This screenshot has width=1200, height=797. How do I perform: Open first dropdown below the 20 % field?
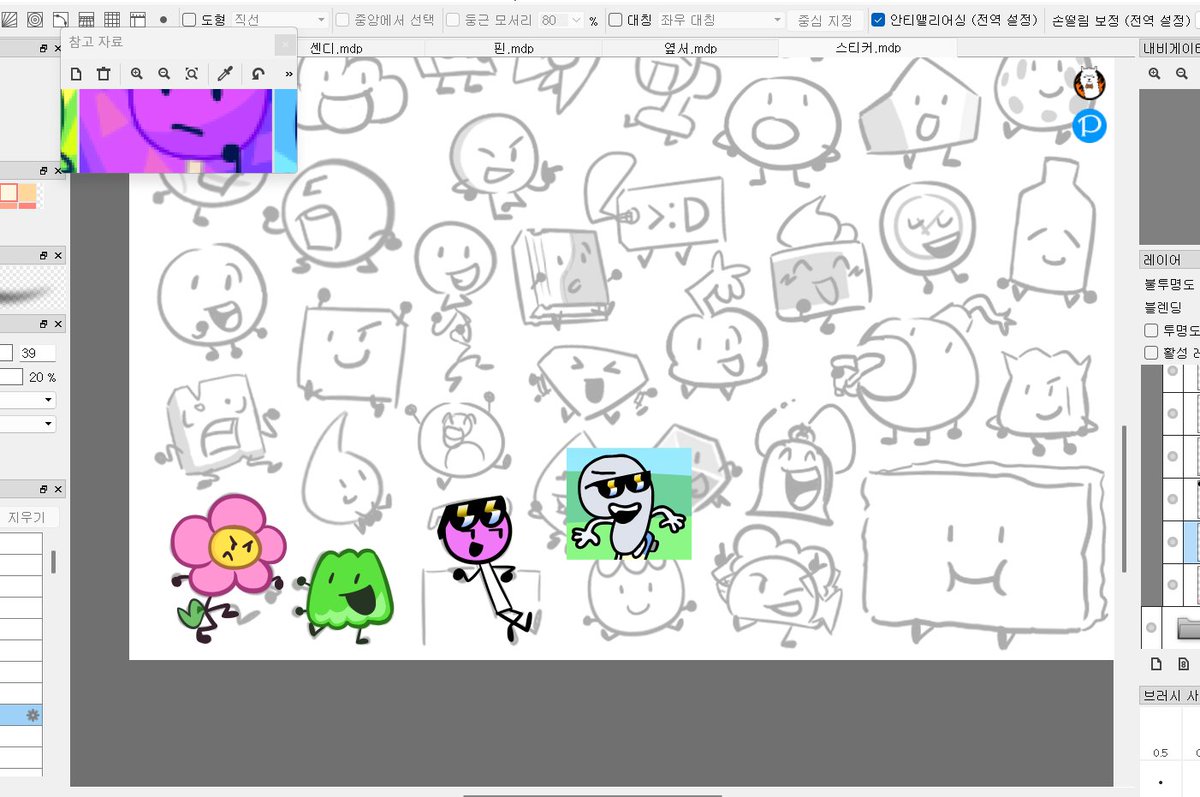[27, 400]
